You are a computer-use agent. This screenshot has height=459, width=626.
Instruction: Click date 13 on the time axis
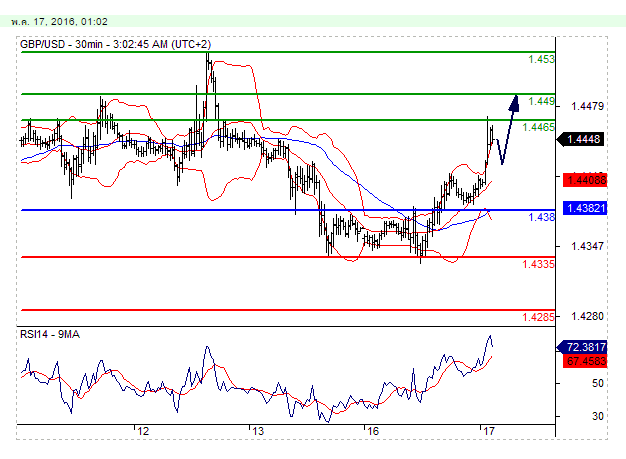[257, 432]
